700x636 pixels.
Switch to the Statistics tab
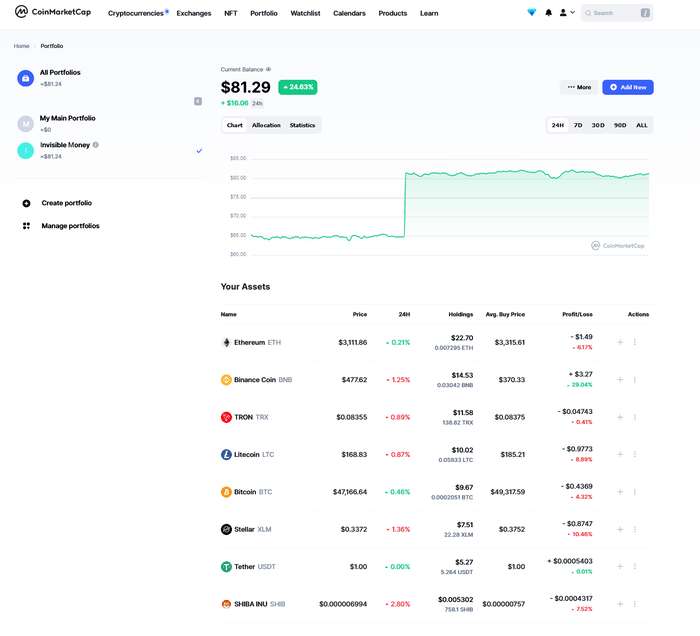click(302, 125)
